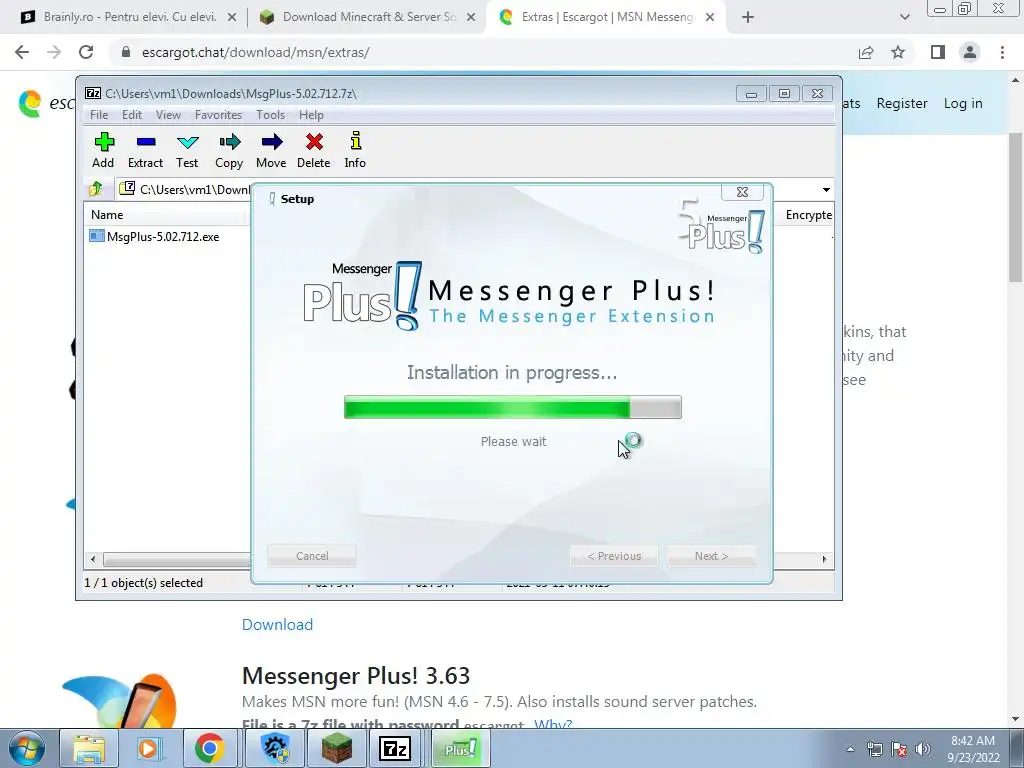Switch to Chrome in the taskbar
Screen dimensions: 1024x768
(x=209, y=748)
